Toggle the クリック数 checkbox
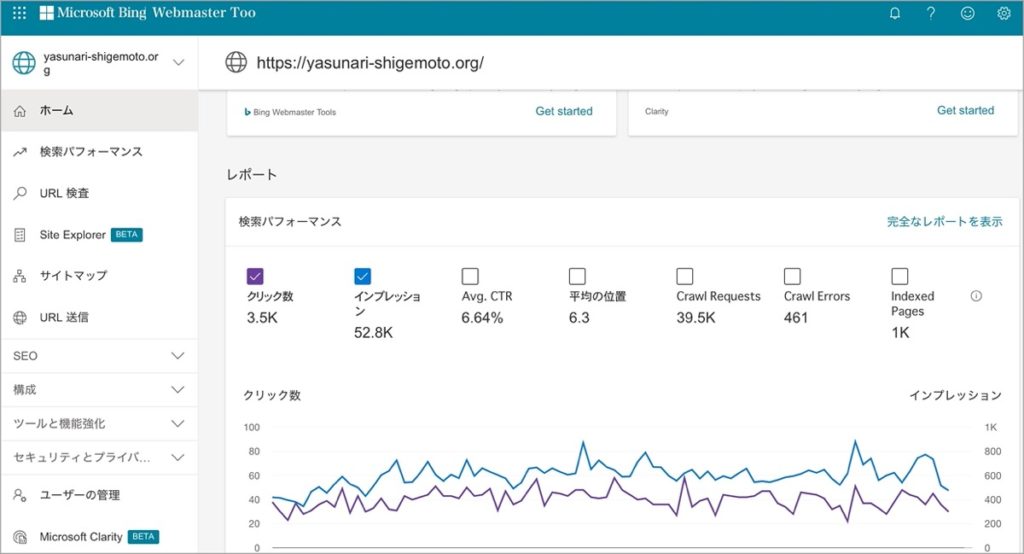1024x554 pixels. (x=255, y=276)
